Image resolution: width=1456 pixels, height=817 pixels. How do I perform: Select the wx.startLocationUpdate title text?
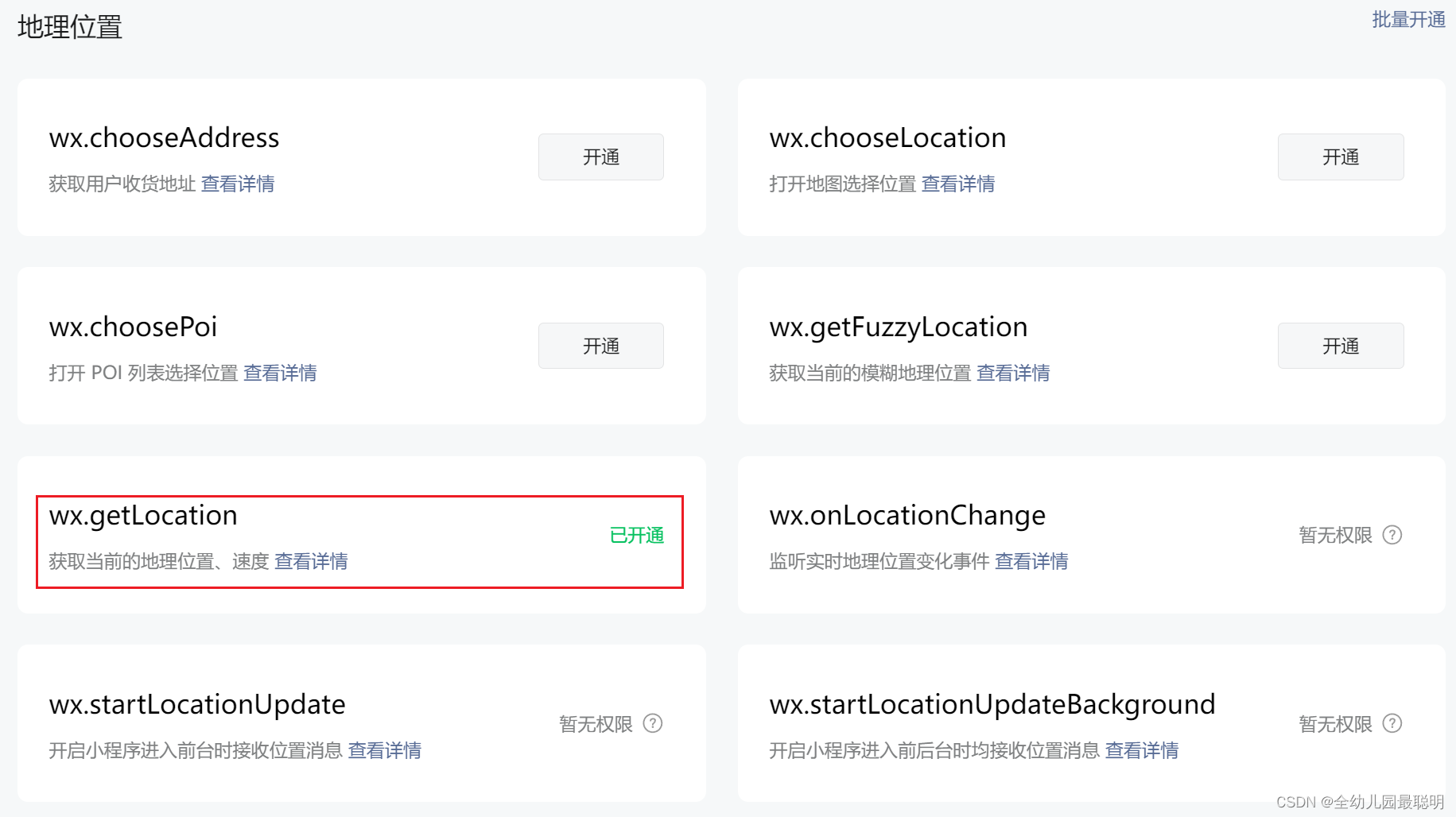pos(197,705)
